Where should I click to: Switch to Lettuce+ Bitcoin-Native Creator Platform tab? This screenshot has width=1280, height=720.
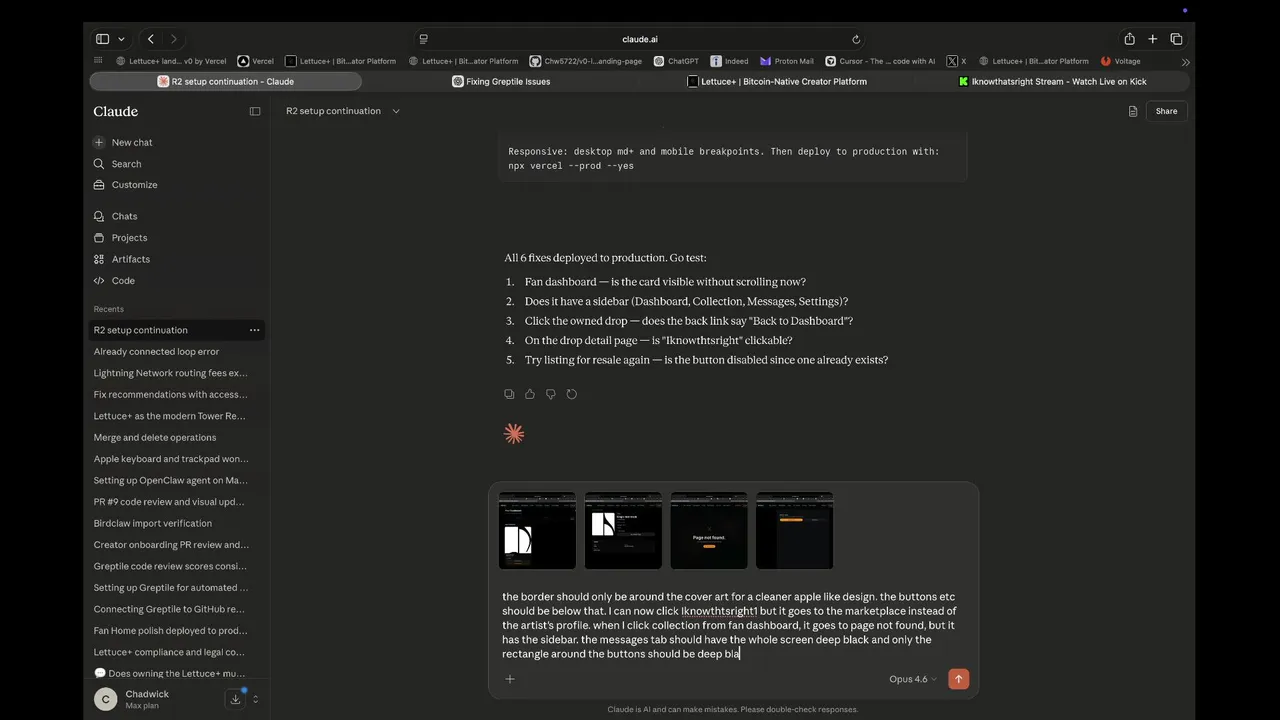click(x=777, y=81)
